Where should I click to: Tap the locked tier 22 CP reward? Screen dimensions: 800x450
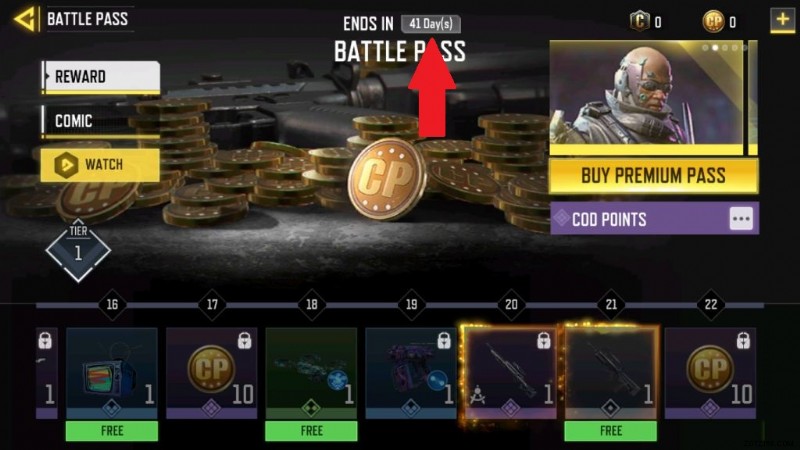tap(710, 373)
